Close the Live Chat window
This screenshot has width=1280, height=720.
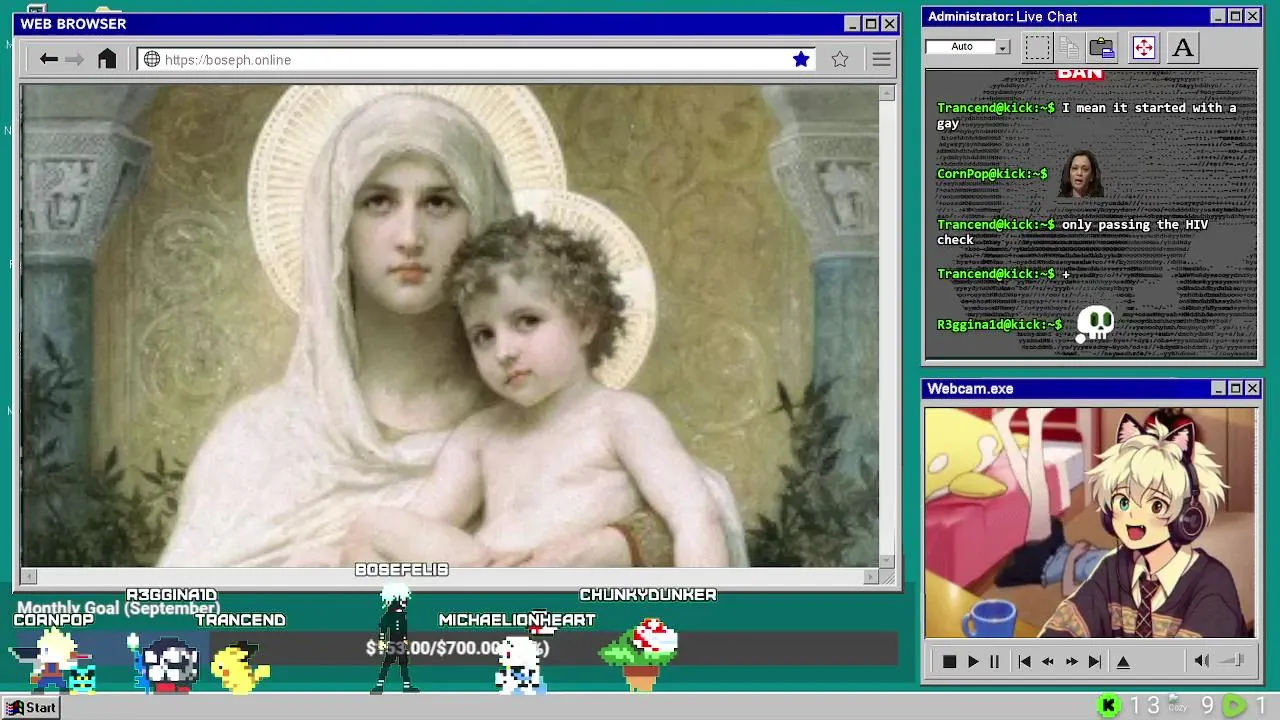[x=1252, y=16]
